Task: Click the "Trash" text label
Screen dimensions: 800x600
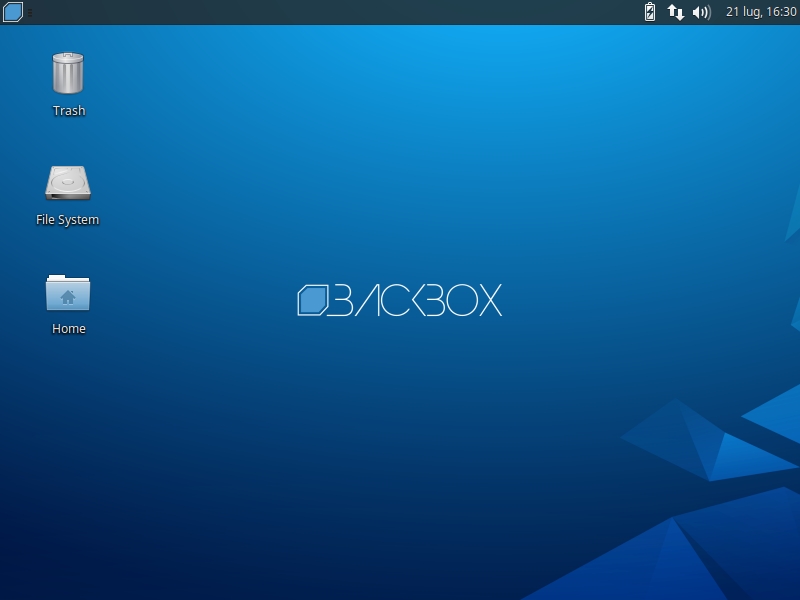Action: (x=69, y=111)
